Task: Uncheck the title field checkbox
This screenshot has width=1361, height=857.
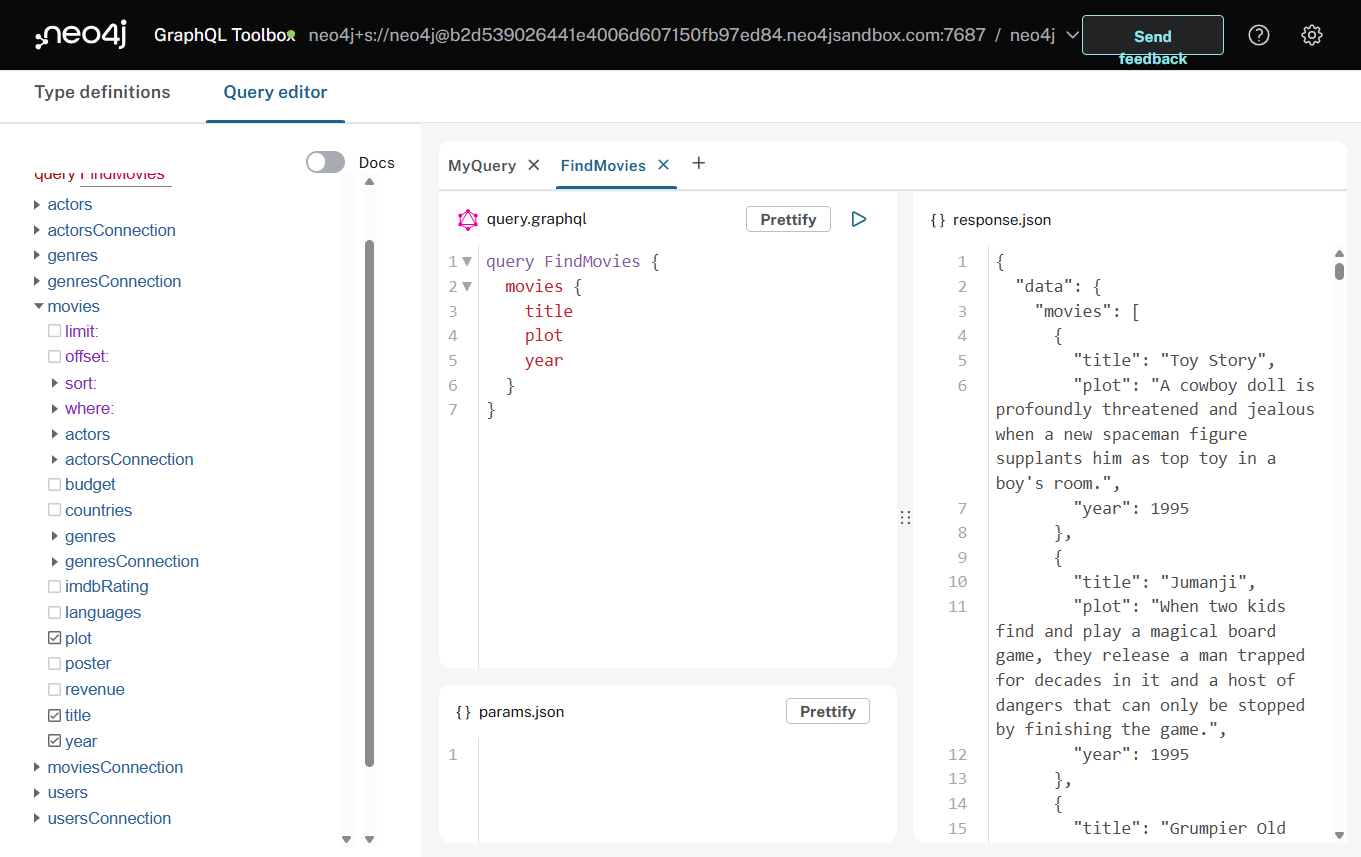Action: tap(55, 715)
